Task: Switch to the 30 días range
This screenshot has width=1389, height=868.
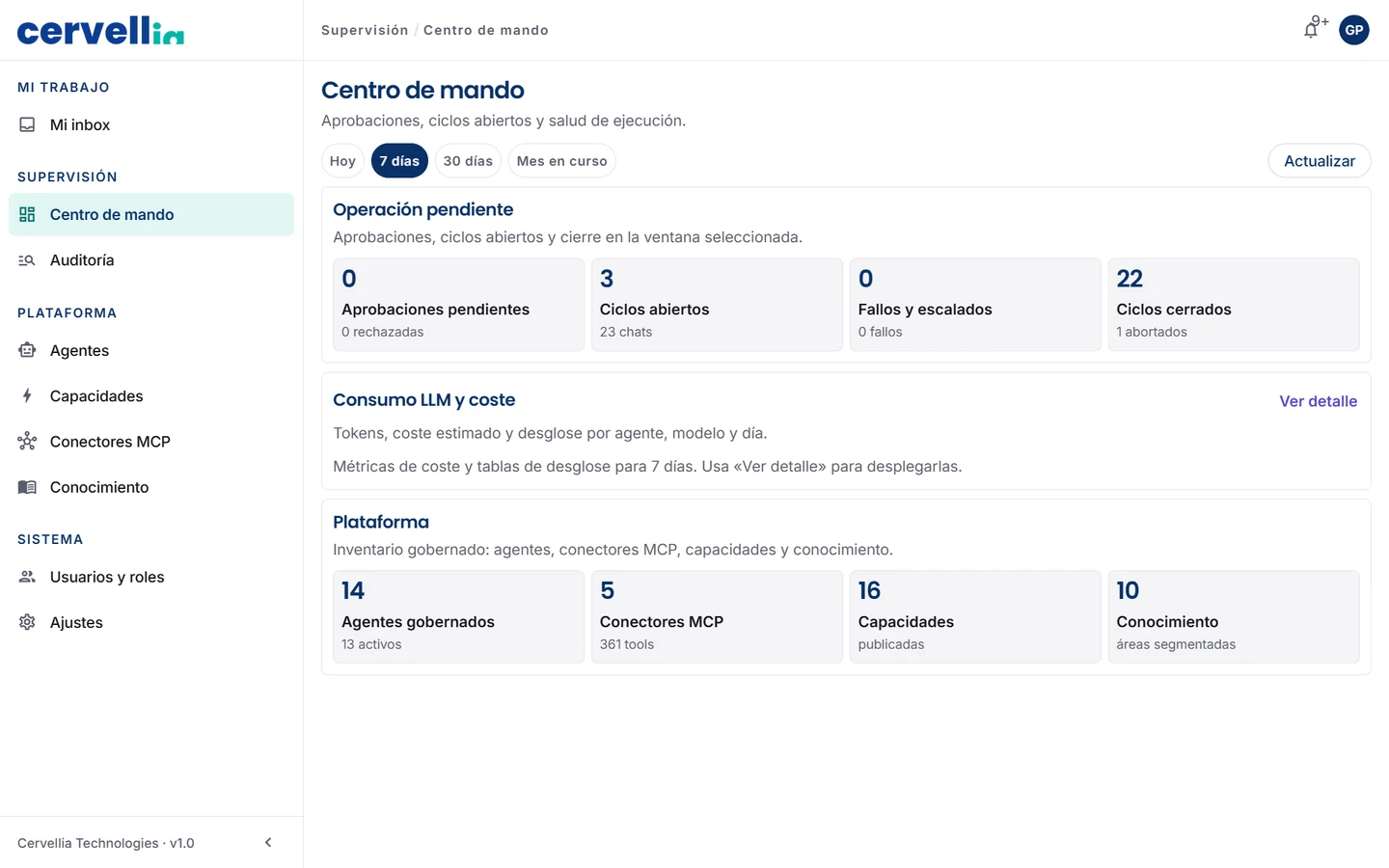Action: tap(468, 161)
